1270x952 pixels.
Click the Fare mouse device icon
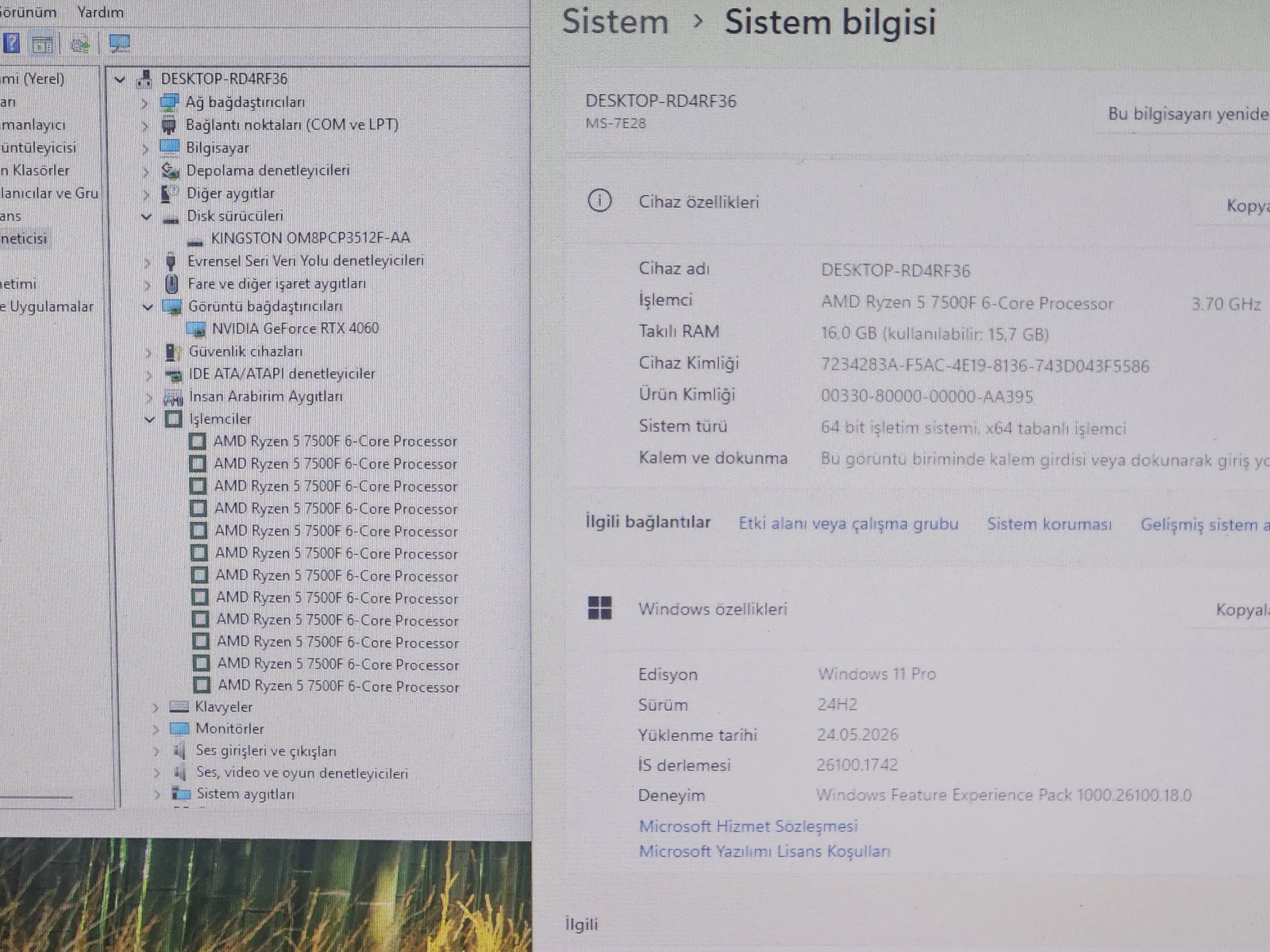click(171, 283)
